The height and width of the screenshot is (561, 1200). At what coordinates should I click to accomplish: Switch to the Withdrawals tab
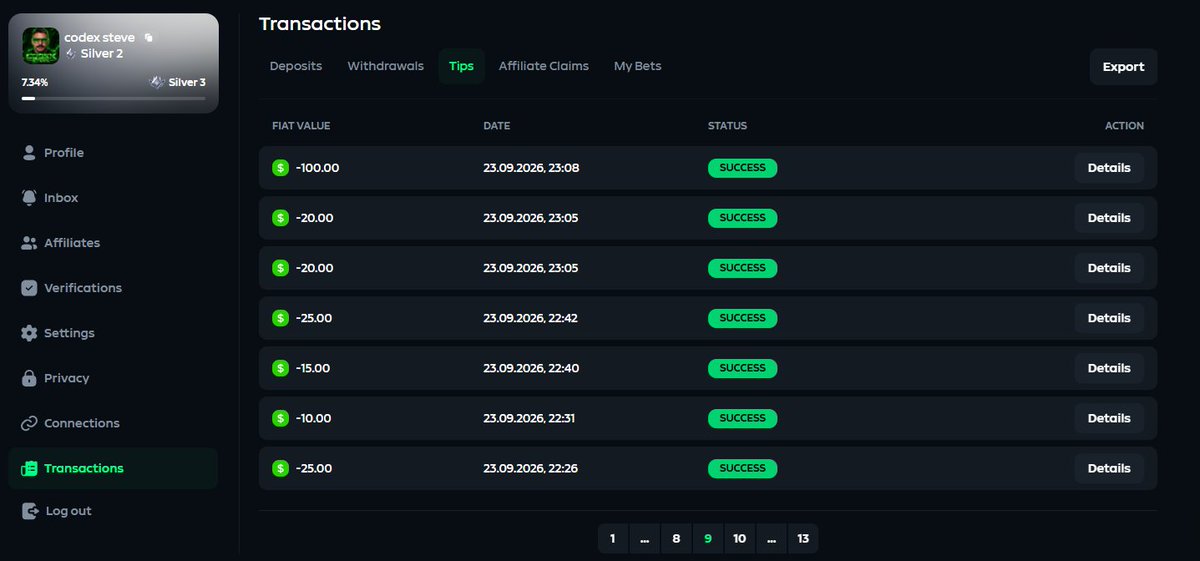click(x=385, y=66)
